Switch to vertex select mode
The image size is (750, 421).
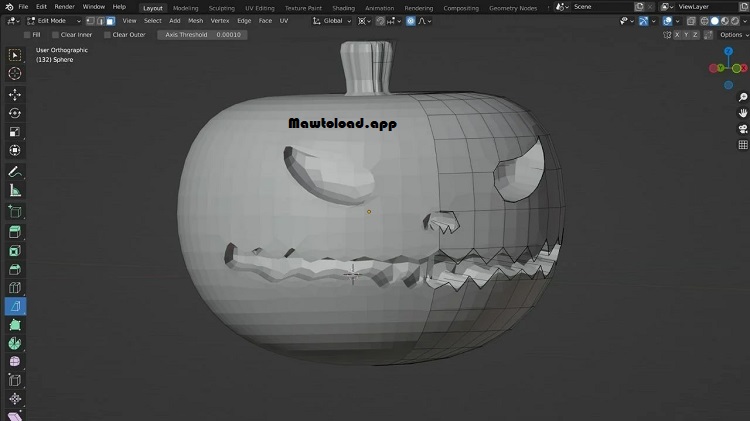[x=90, y=21]
